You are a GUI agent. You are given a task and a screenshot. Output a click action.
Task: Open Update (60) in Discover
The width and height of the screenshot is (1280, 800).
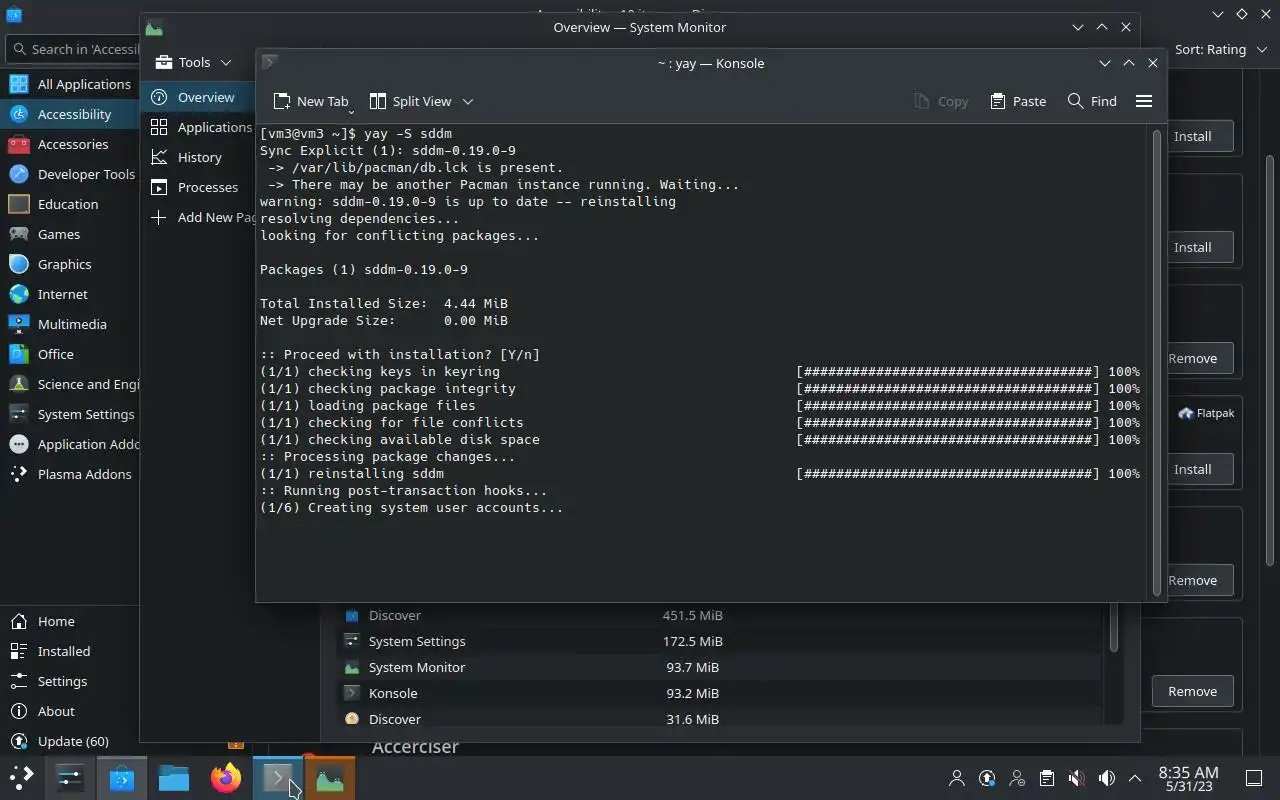click(x=70, y=741)
